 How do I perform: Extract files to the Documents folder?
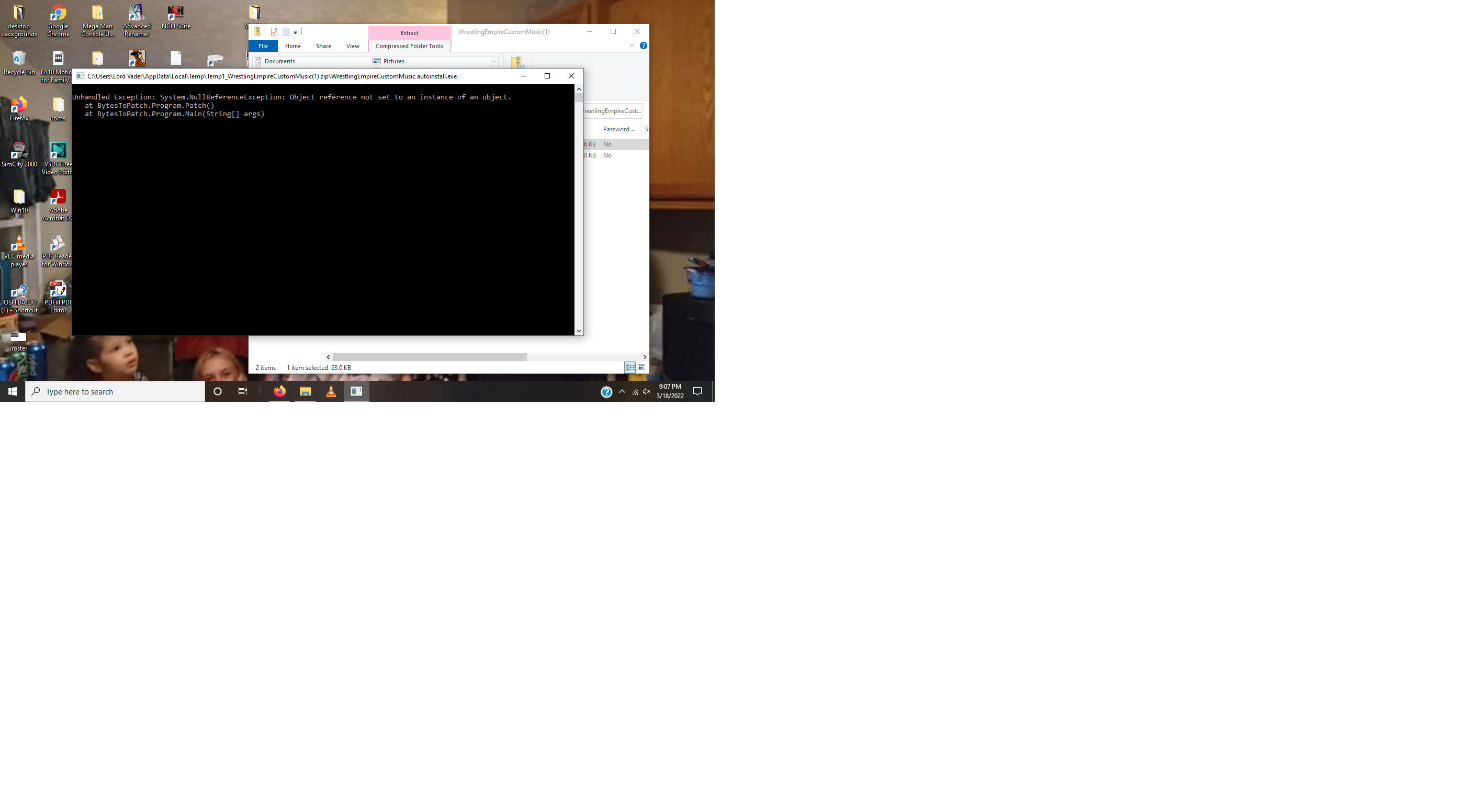tap(281, 61)
